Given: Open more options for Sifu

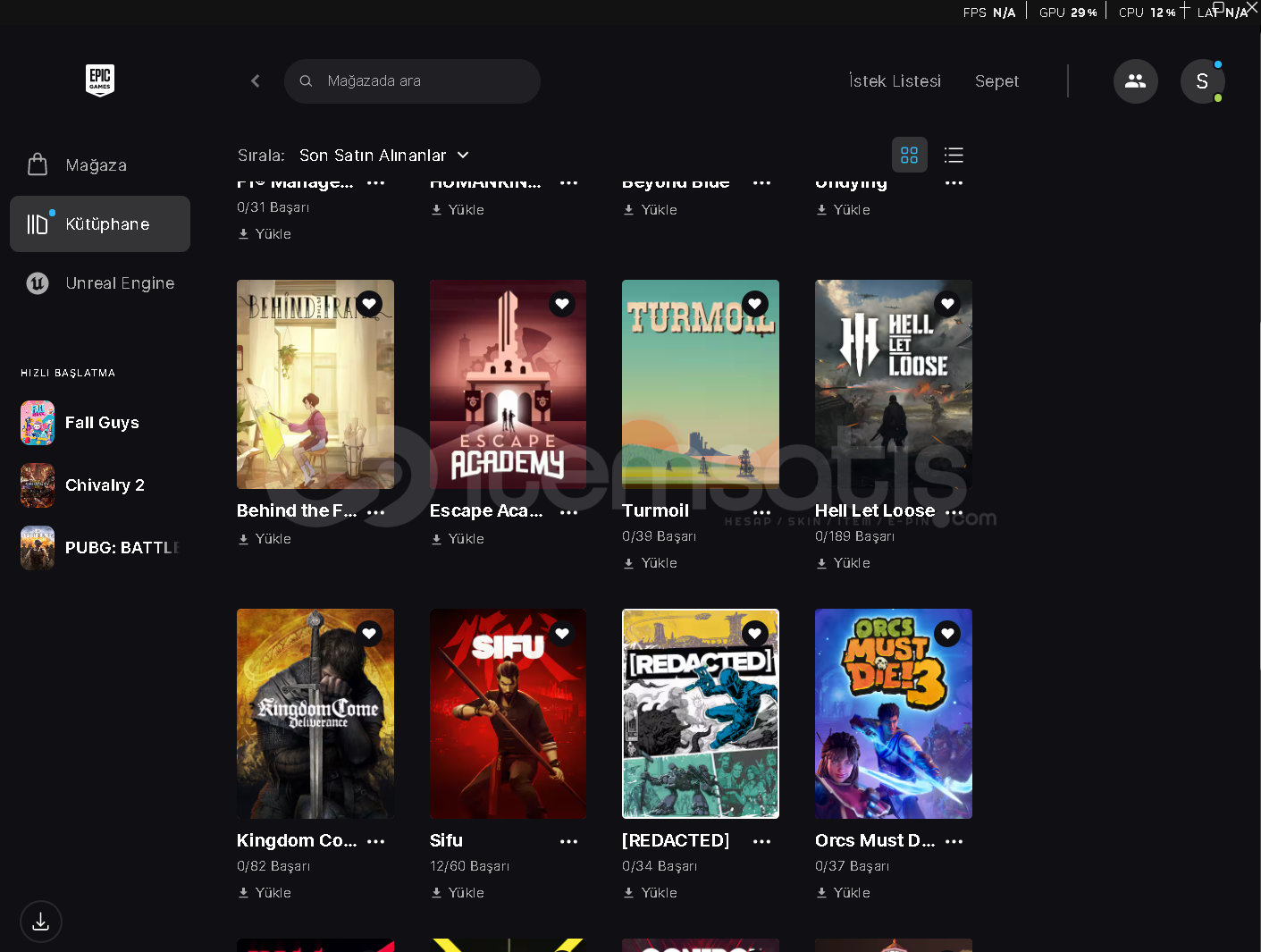Looking at the screenshot, I should [569, 841].
